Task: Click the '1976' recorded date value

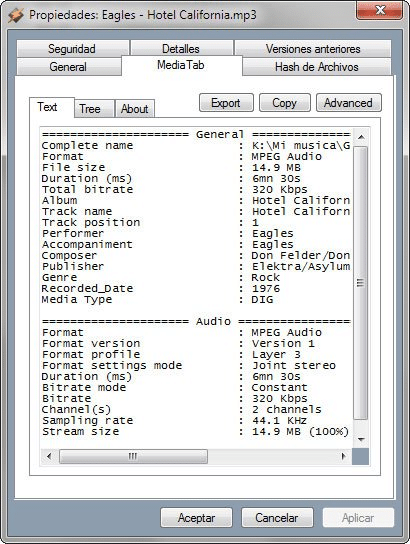Action: [266, 288]
